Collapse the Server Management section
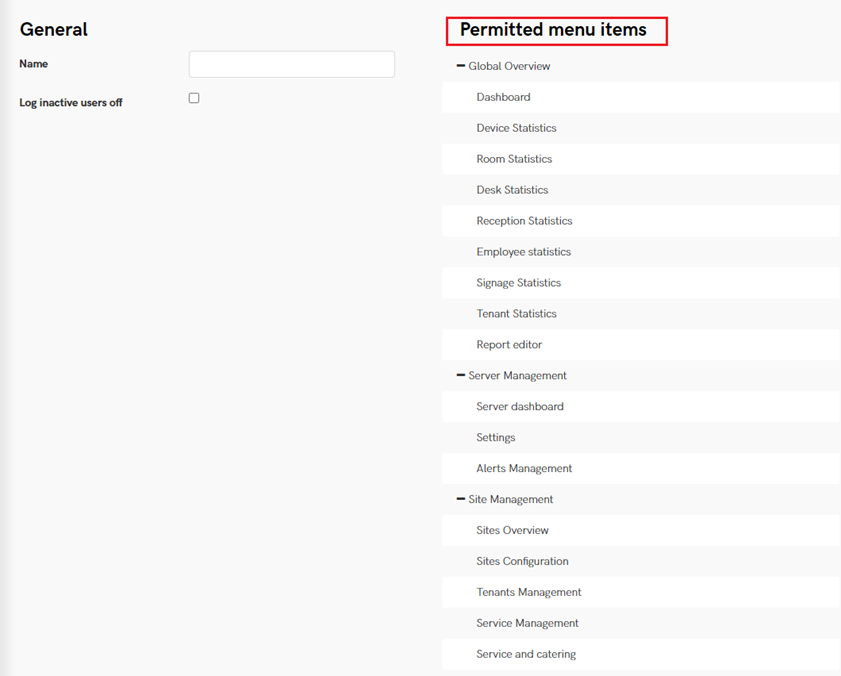Image resolution: width=841 pixels, height=676 pixels. [461, 376]
